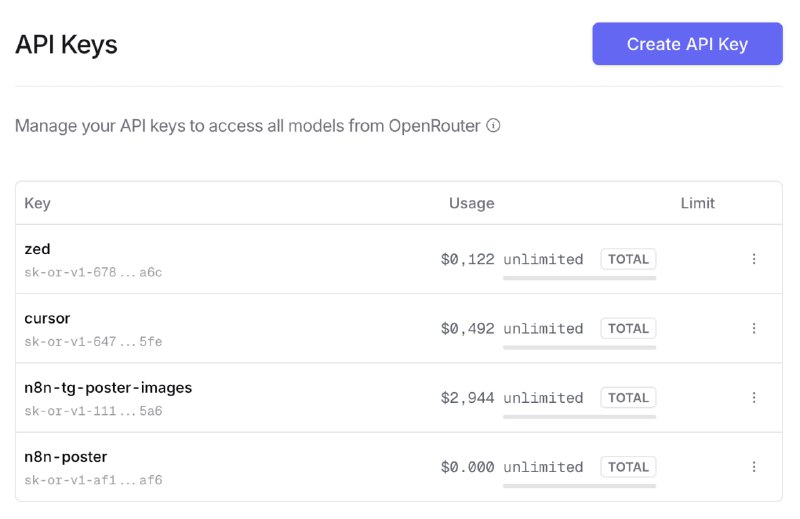Image resolution: width=800 pixels, height=519 pixels.
Task: Click the info icon beside OpenRouter text
Action: click(493, 126)
